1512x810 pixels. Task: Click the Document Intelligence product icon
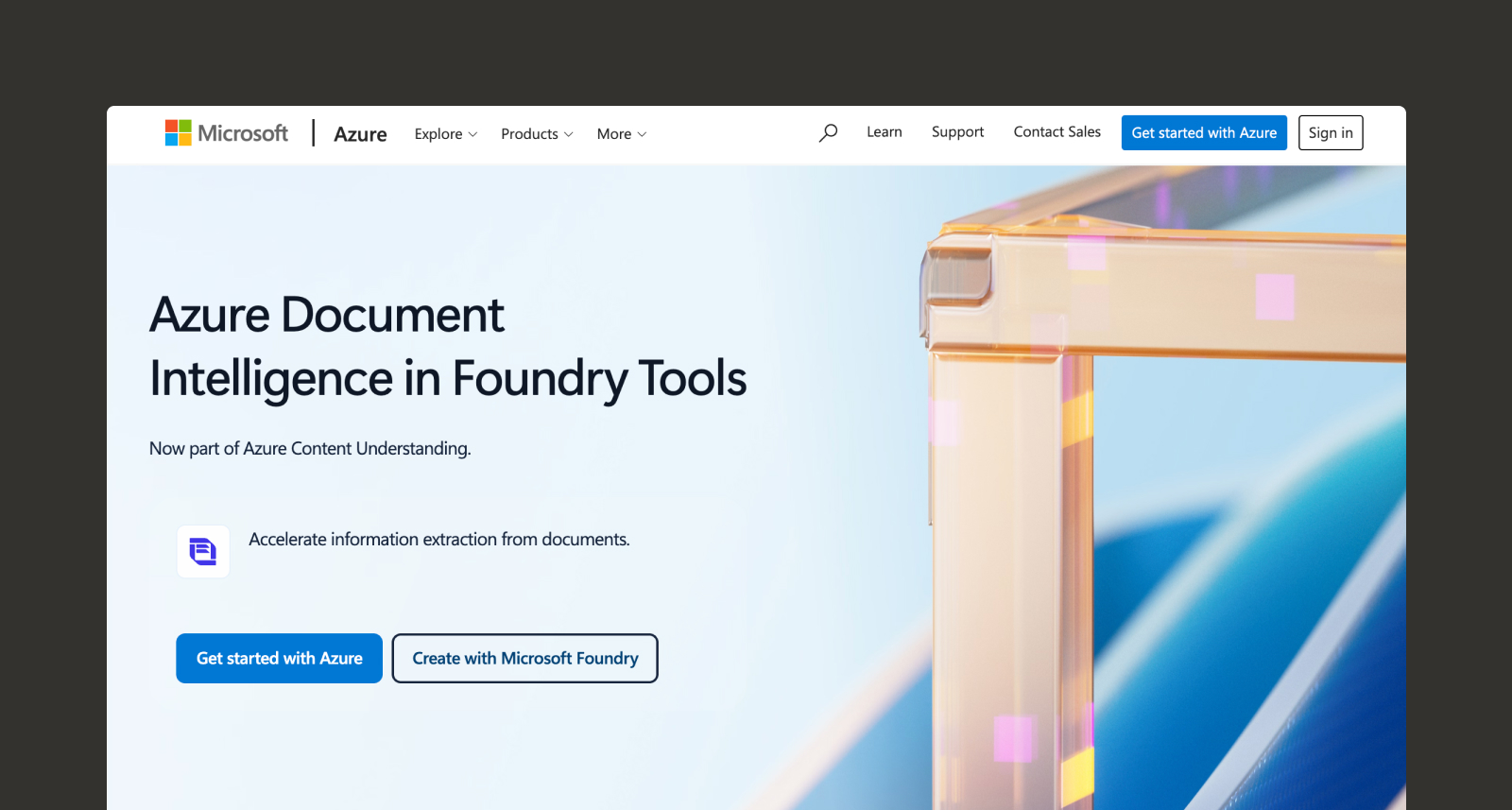click(x=203, y=551)
